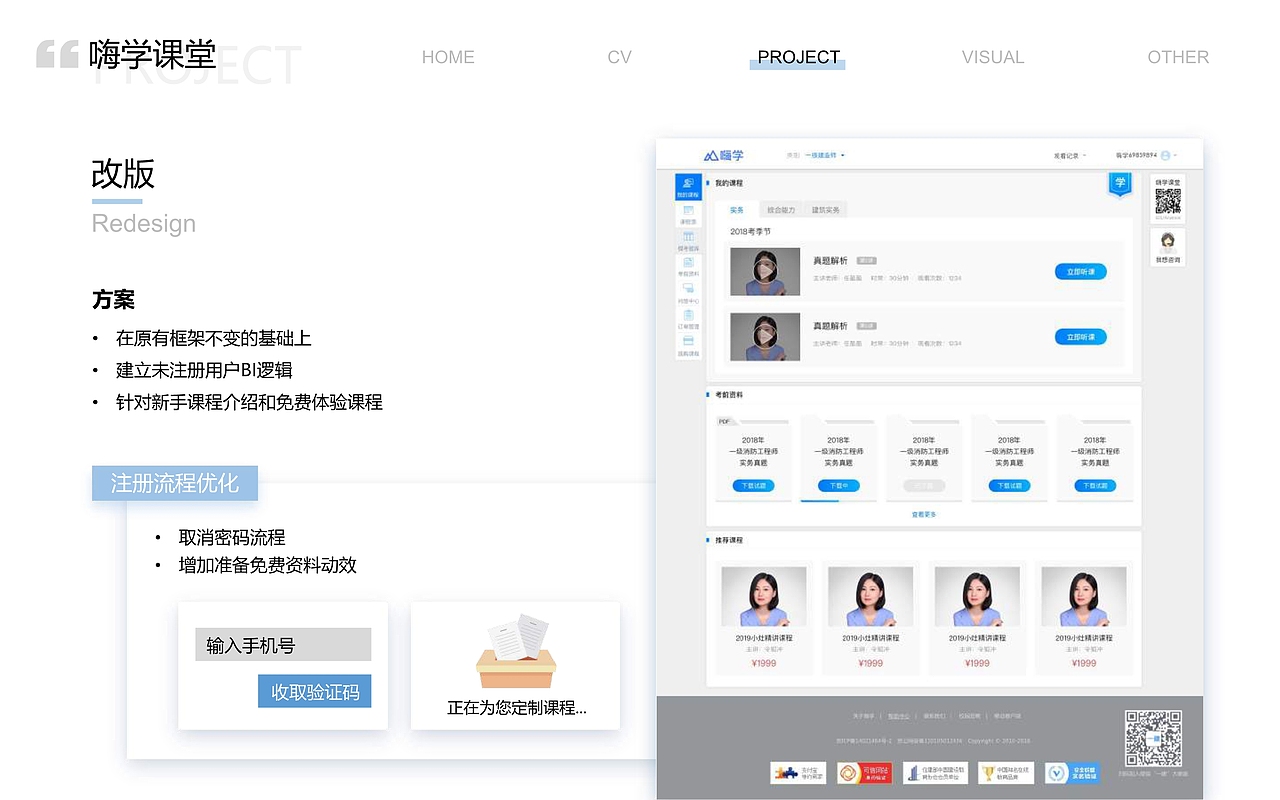1280x800 pixels.
Task: Open the 关于嗨学 footer link
Action: point(863,716)
